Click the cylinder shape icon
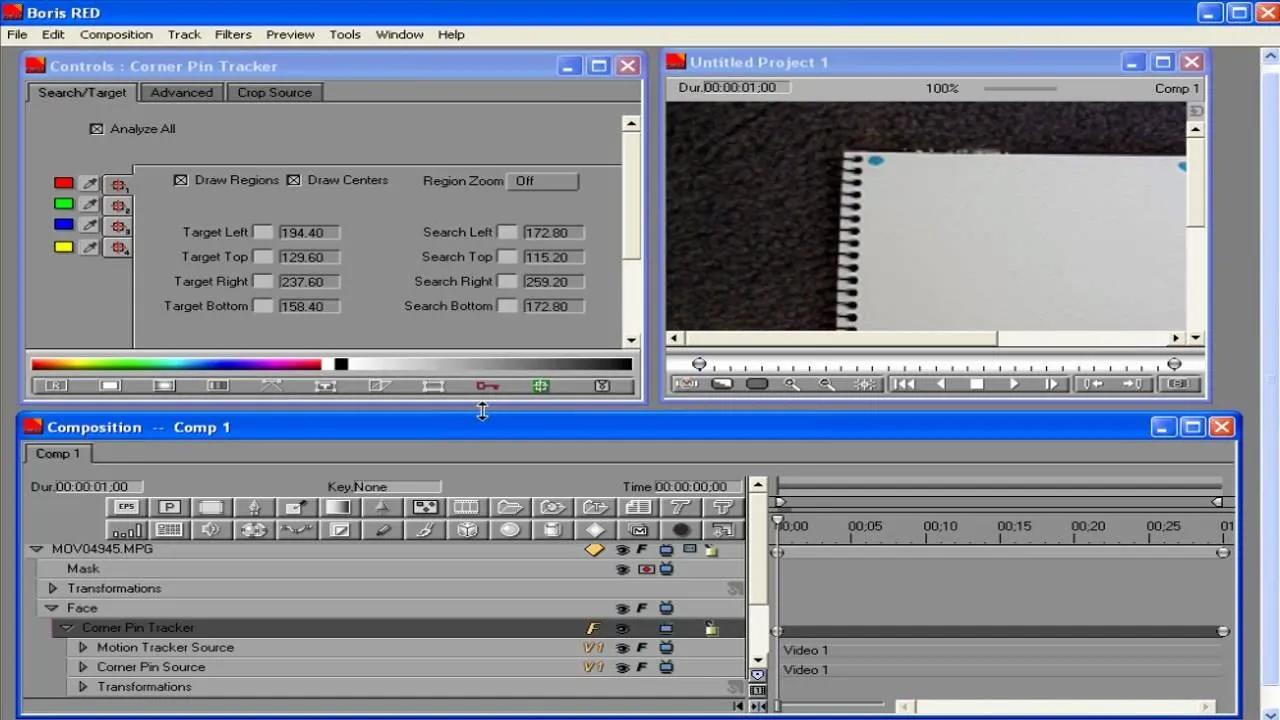Viewport: 1280px width, 720px height. tap(553, 530)
